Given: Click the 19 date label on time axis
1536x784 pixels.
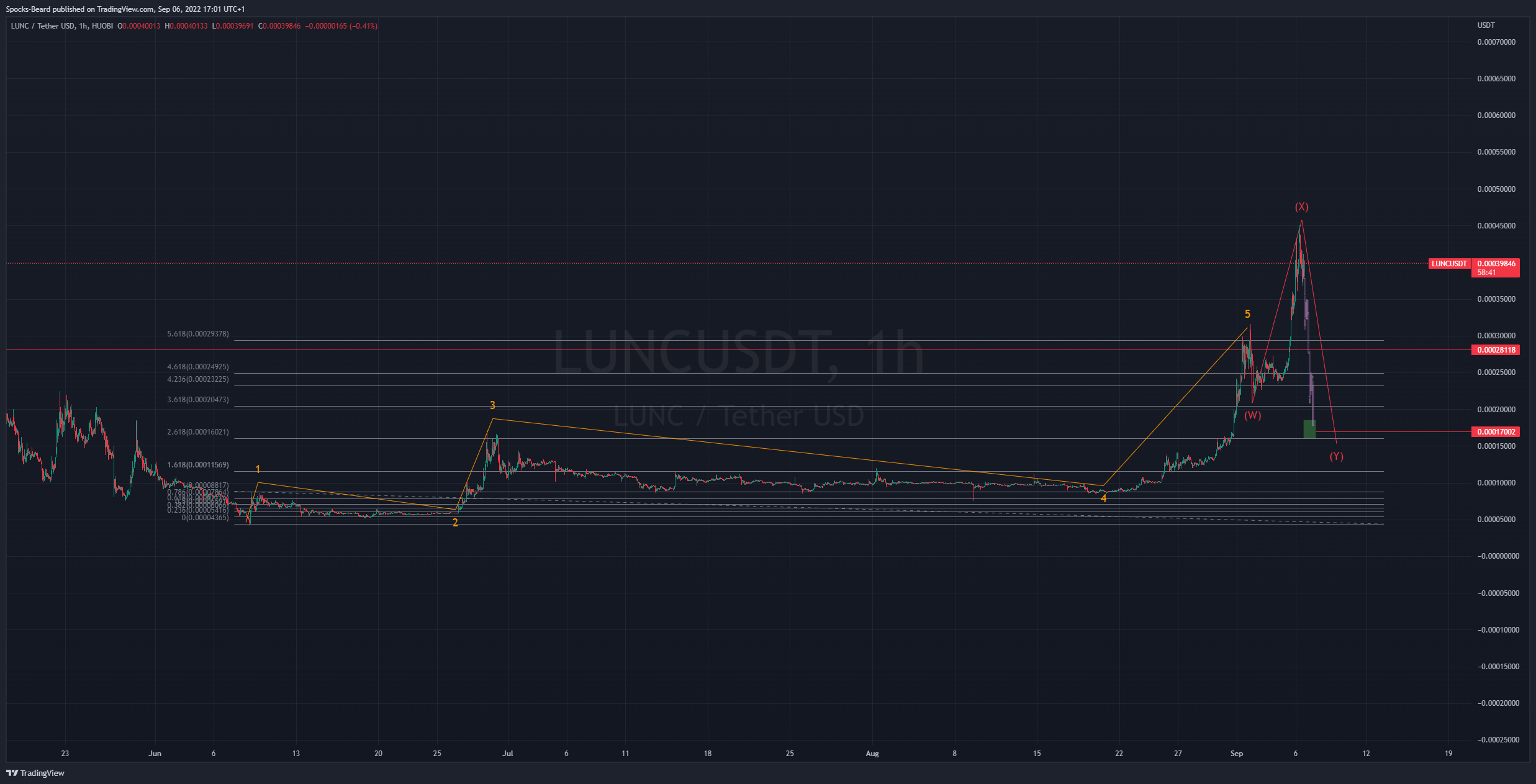Looking at the screenshot, I should pos(1448,754).
